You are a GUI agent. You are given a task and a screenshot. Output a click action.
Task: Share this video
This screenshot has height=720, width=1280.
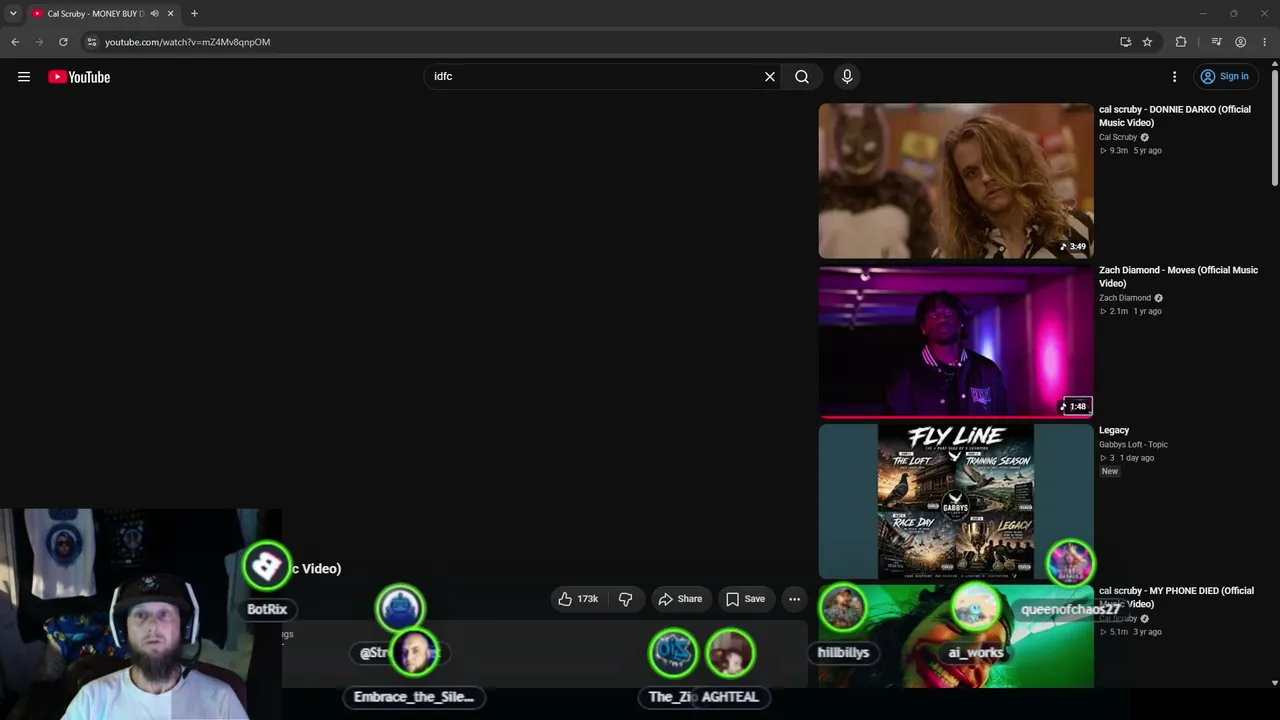click(680, 599)
